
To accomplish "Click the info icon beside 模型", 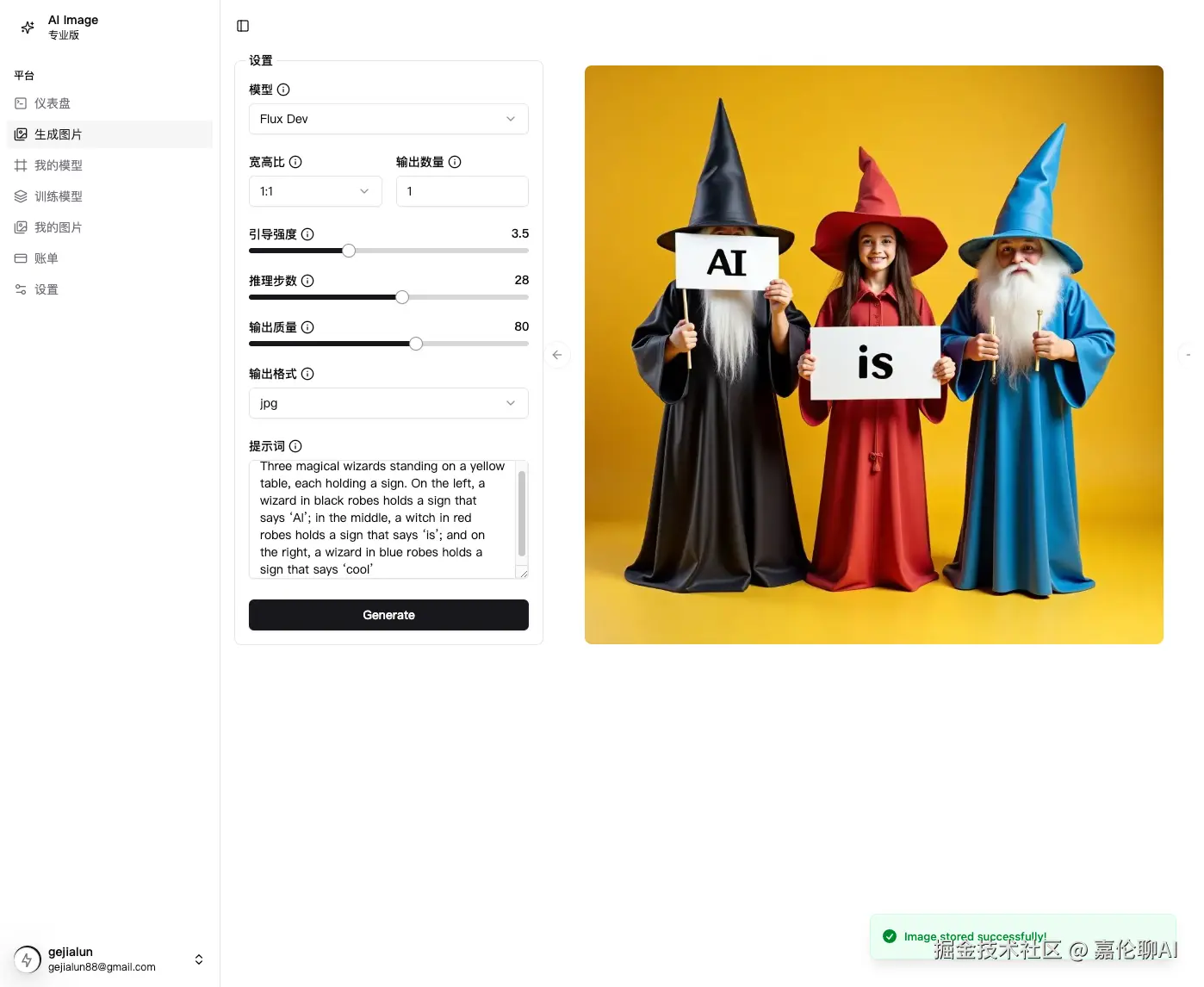I will click(282, 90).
